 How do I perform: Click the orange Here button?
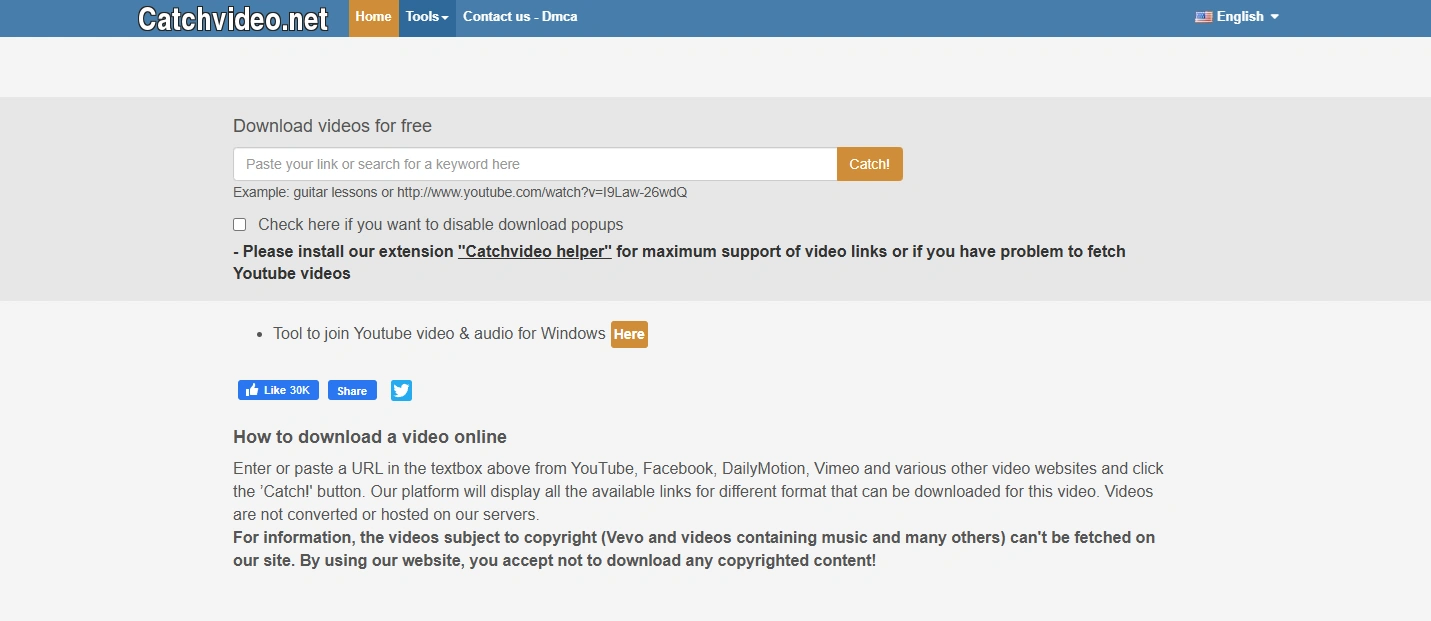click(629, 334)
